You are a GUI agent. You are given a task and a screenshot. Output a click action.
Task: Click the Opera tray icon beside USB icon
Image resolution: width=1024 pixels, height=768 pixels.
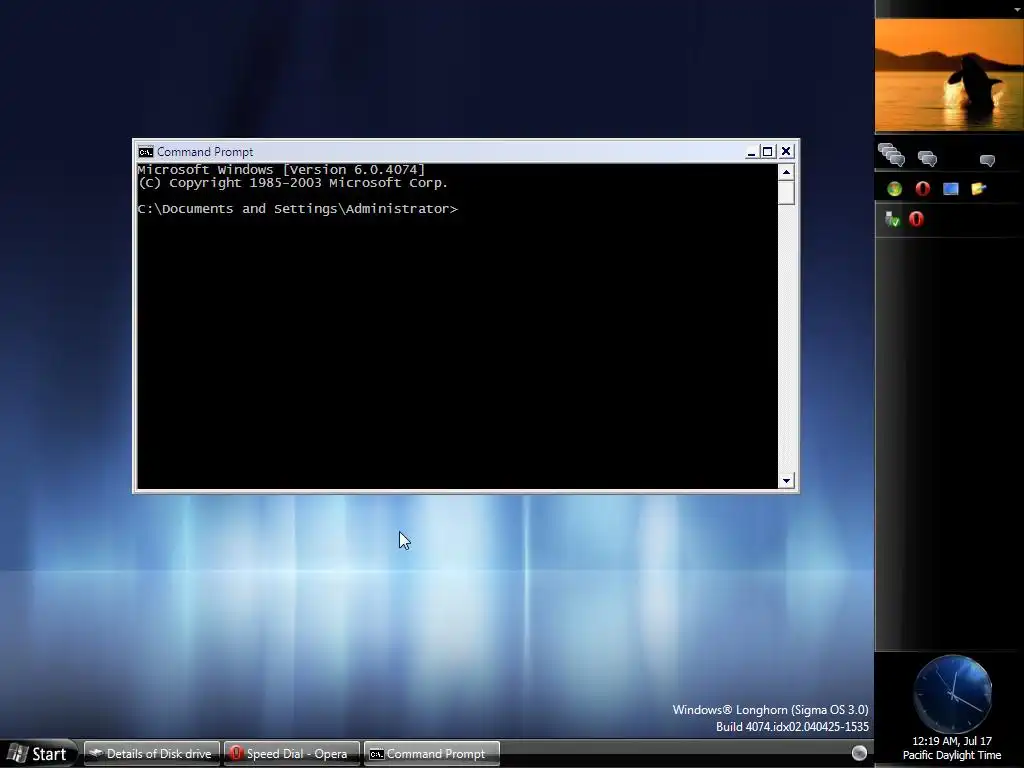(916, 219)
